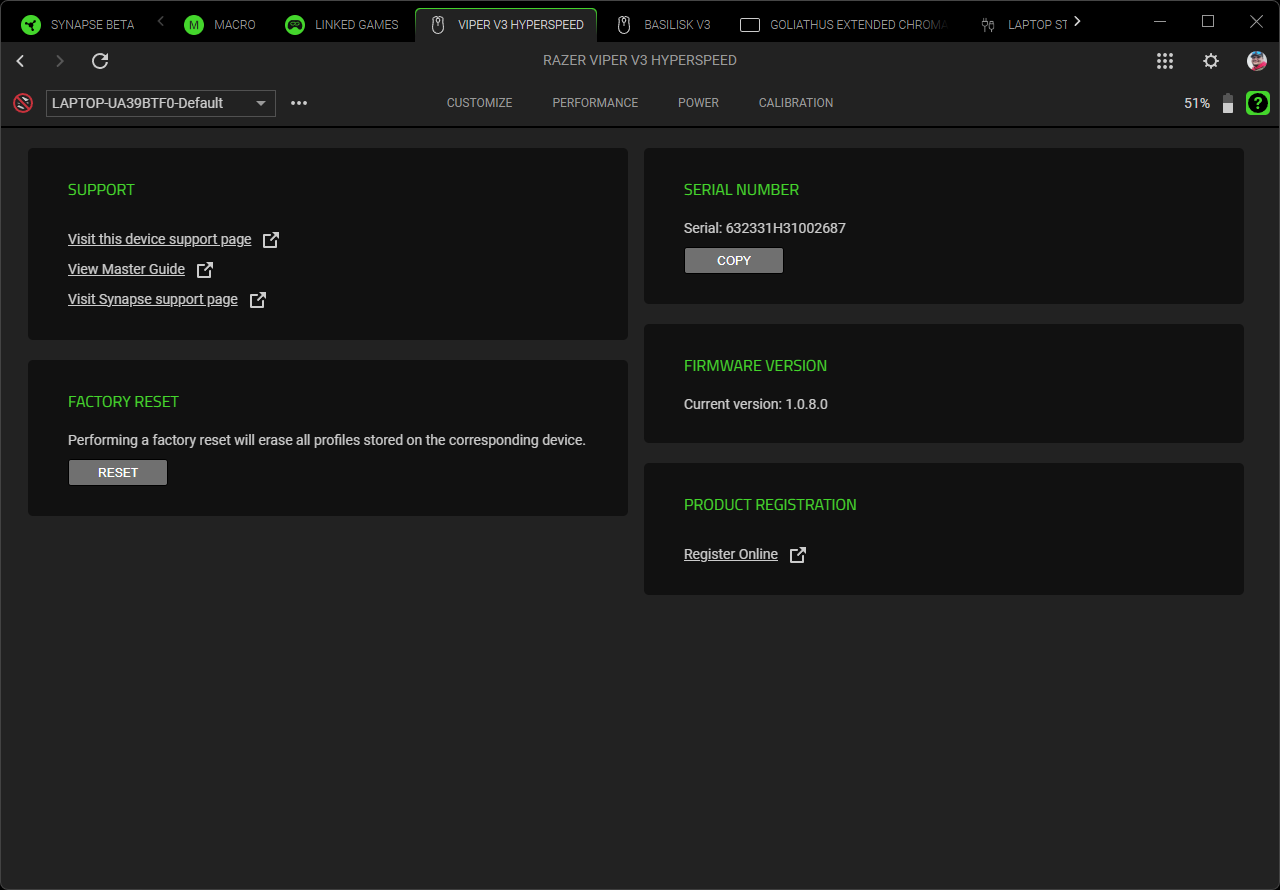
Task: Open the user account avatar
Action: [1257, 61]
